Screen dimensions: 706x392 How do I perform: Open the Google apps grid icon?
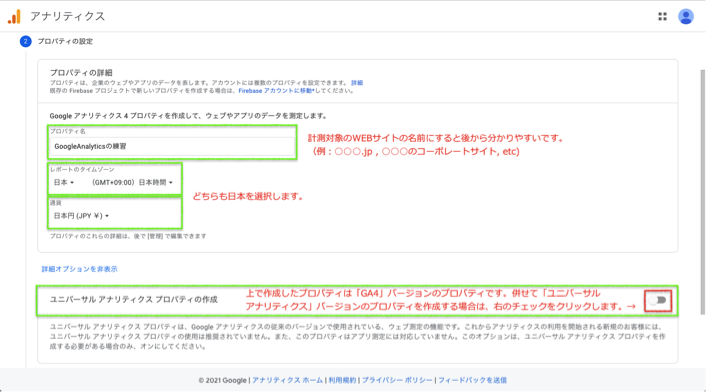coord(662,17)
